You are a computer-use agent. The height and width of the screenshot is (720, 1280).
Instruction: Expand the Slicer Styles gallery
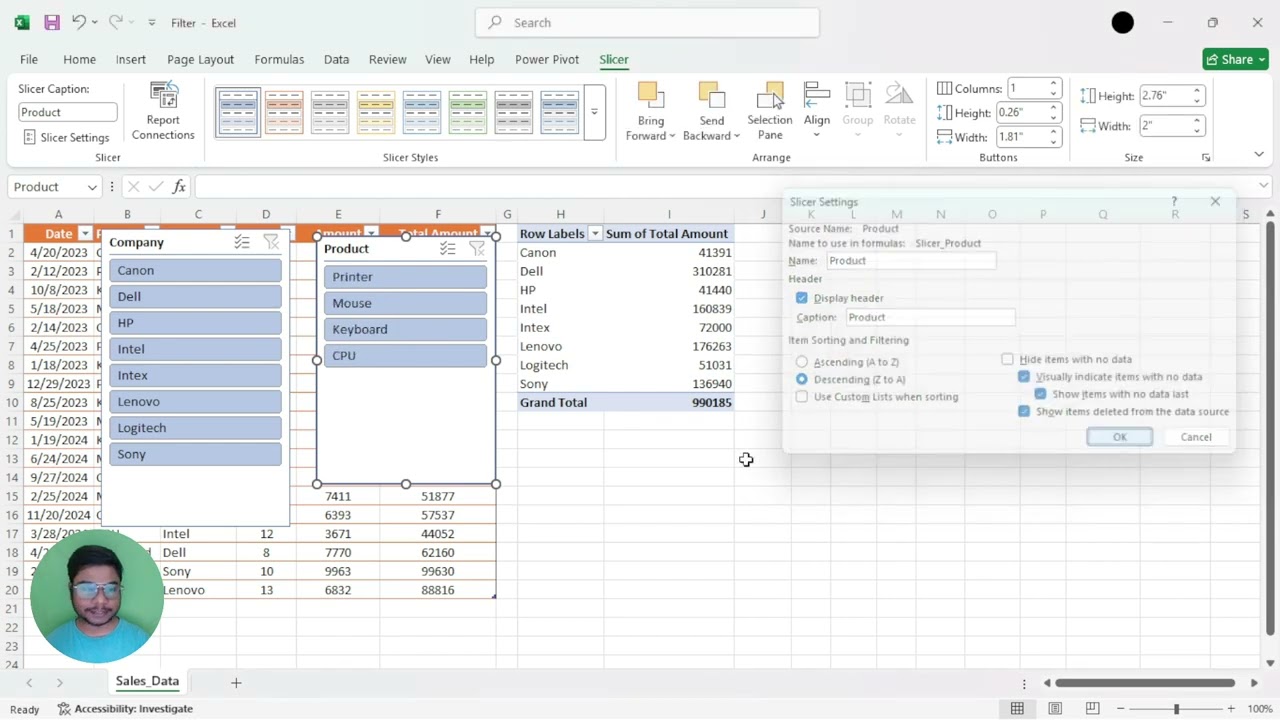(594, 112)
